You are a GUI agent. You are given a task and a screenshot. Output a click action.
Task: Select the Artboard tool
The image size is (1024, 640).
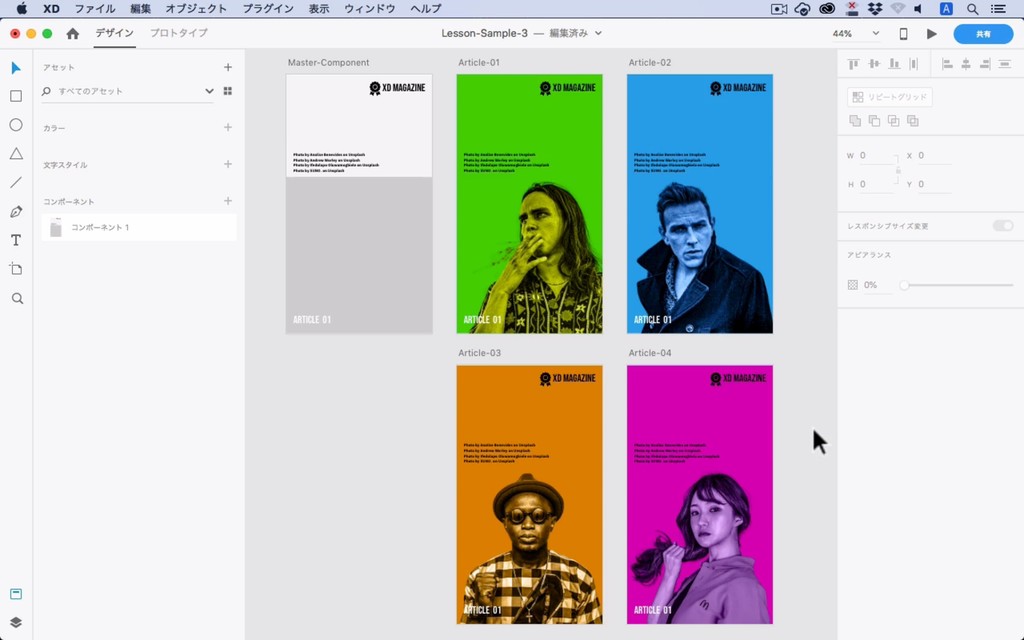point(16,269)
